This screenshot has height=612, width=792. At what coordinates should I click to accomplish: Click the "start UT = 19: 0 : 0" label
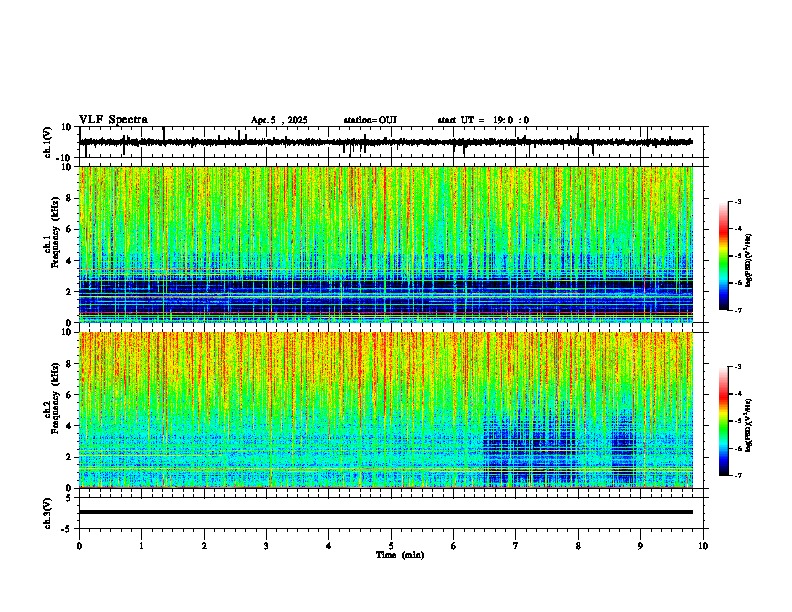coord(483,120)
